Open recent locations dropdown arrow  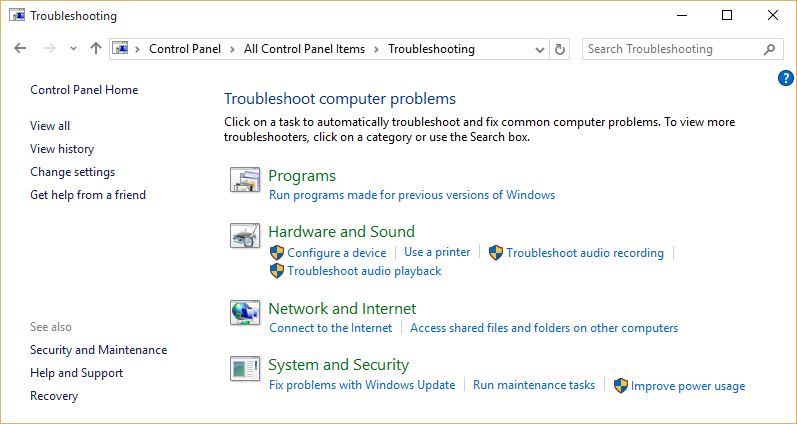[x=73, y=49]
